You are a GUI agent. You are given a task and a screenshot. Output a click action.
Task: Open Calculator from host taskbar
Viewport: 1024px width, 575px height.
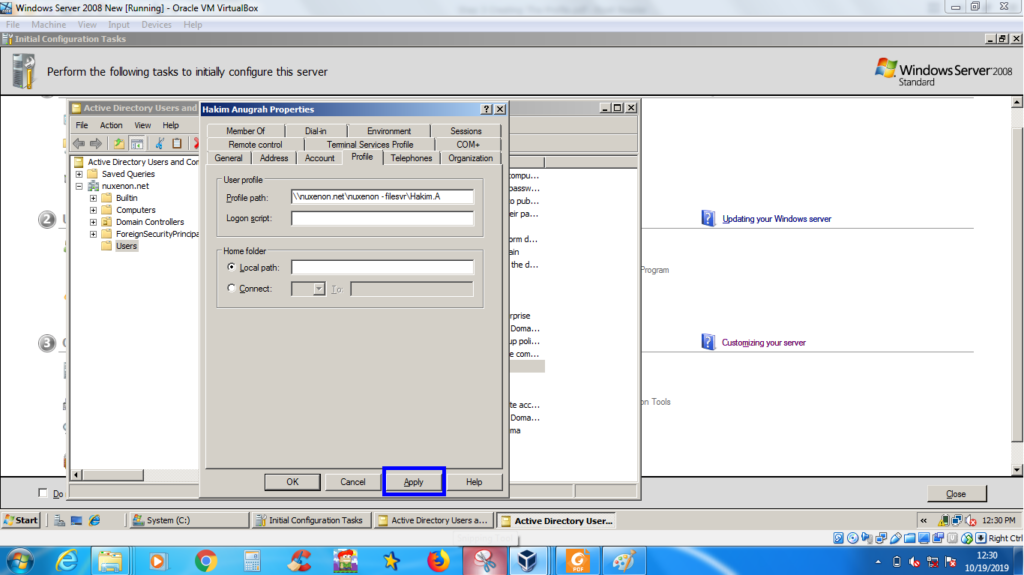[x=251, y=561]
